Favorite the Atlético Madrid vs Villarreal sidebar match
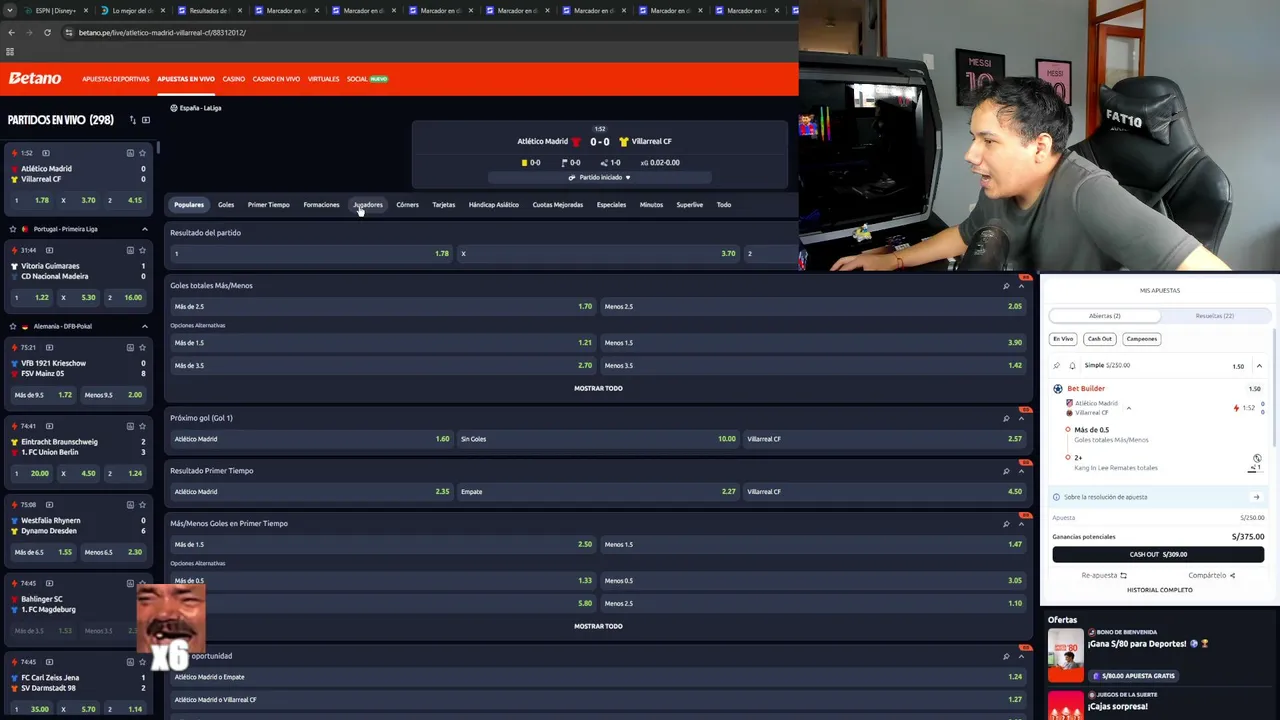 tap(142, 153)
